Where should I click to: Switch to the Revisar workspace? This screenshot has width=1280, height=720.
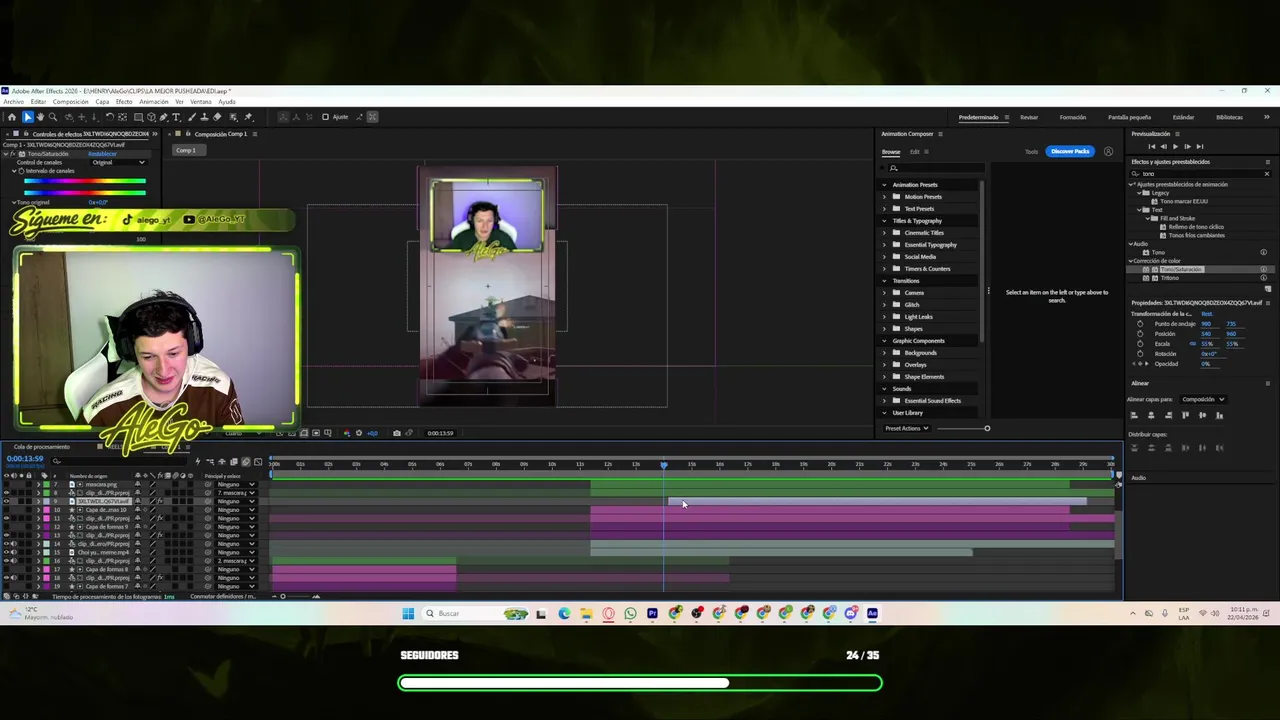click(x=1029, y=117)
